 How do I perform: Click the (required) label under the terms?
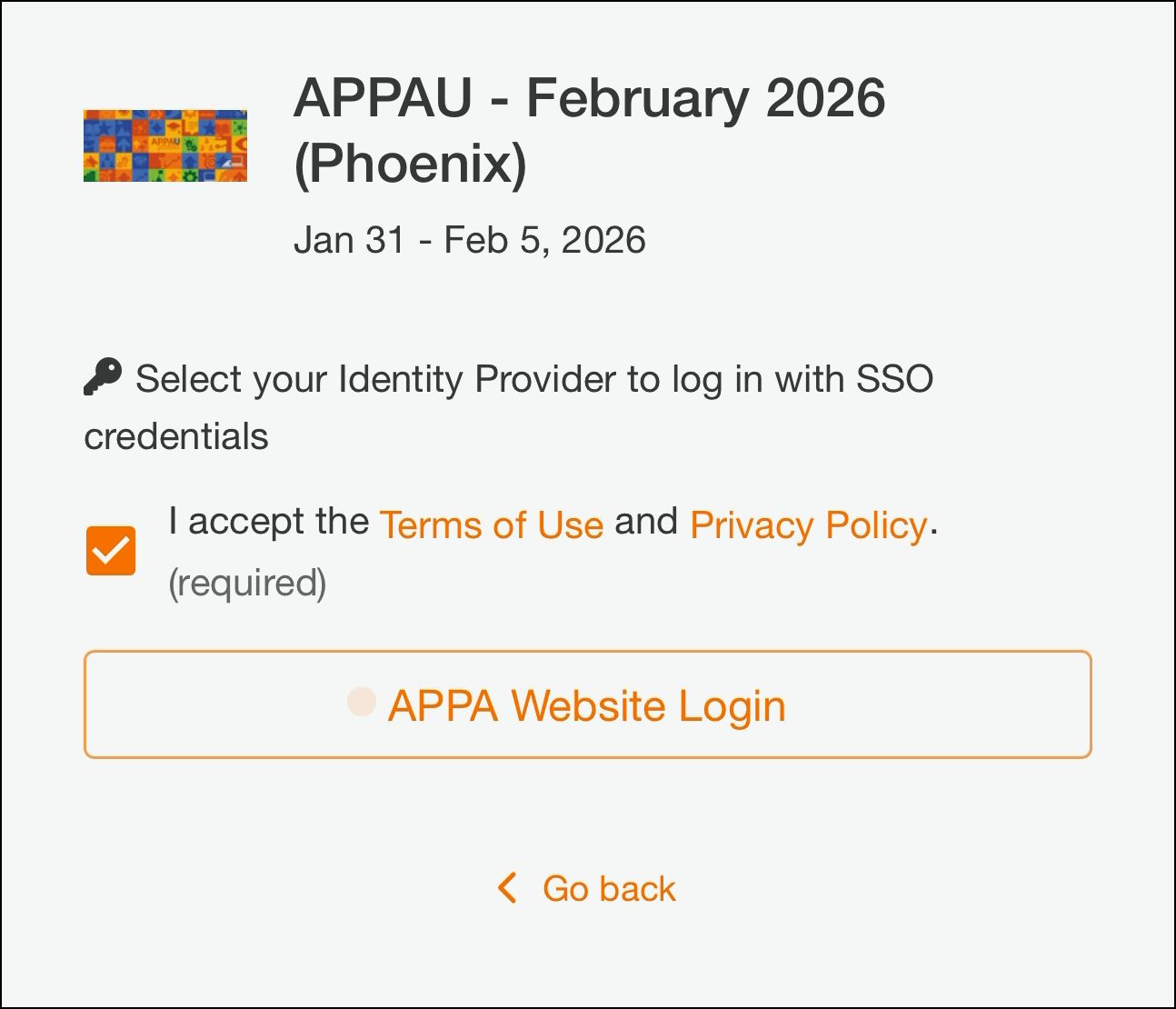[x=247, y=583]
